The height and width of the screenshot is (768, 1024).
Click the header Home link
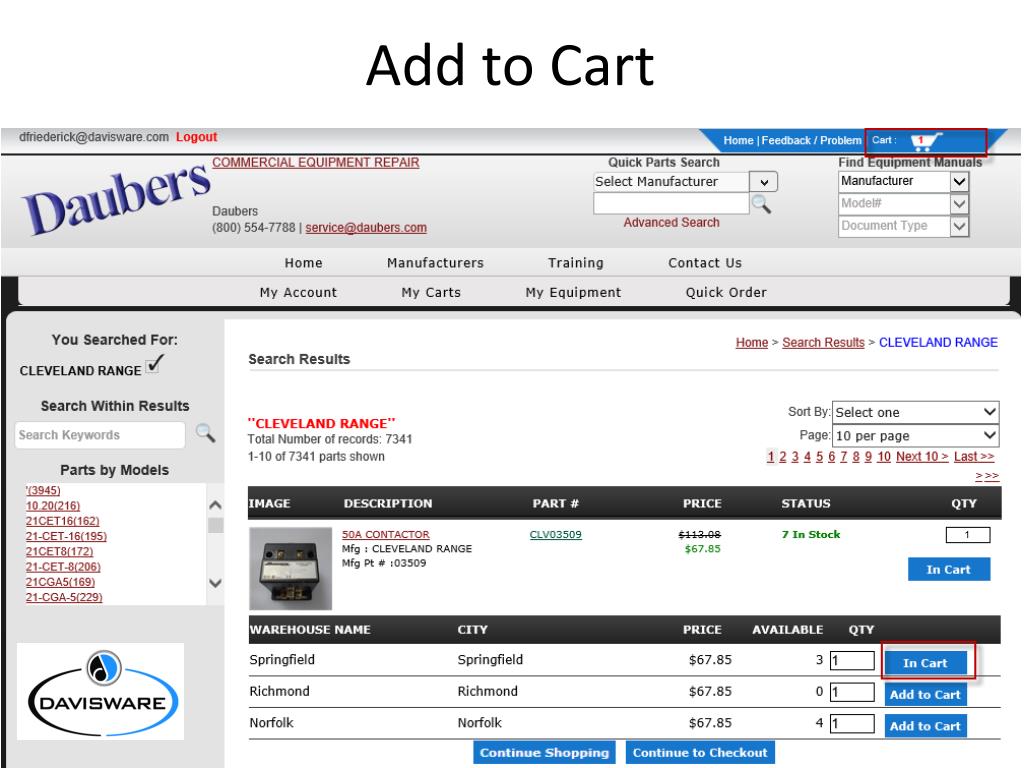tap(738, 140)
